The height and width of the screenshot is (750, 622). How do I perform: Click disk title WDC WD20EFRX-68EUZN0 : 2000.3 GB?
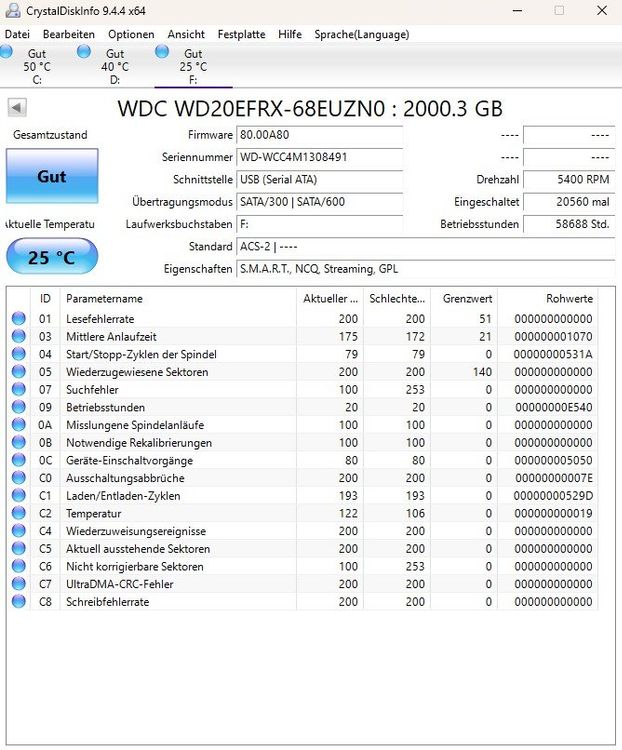tap(310, 109)
